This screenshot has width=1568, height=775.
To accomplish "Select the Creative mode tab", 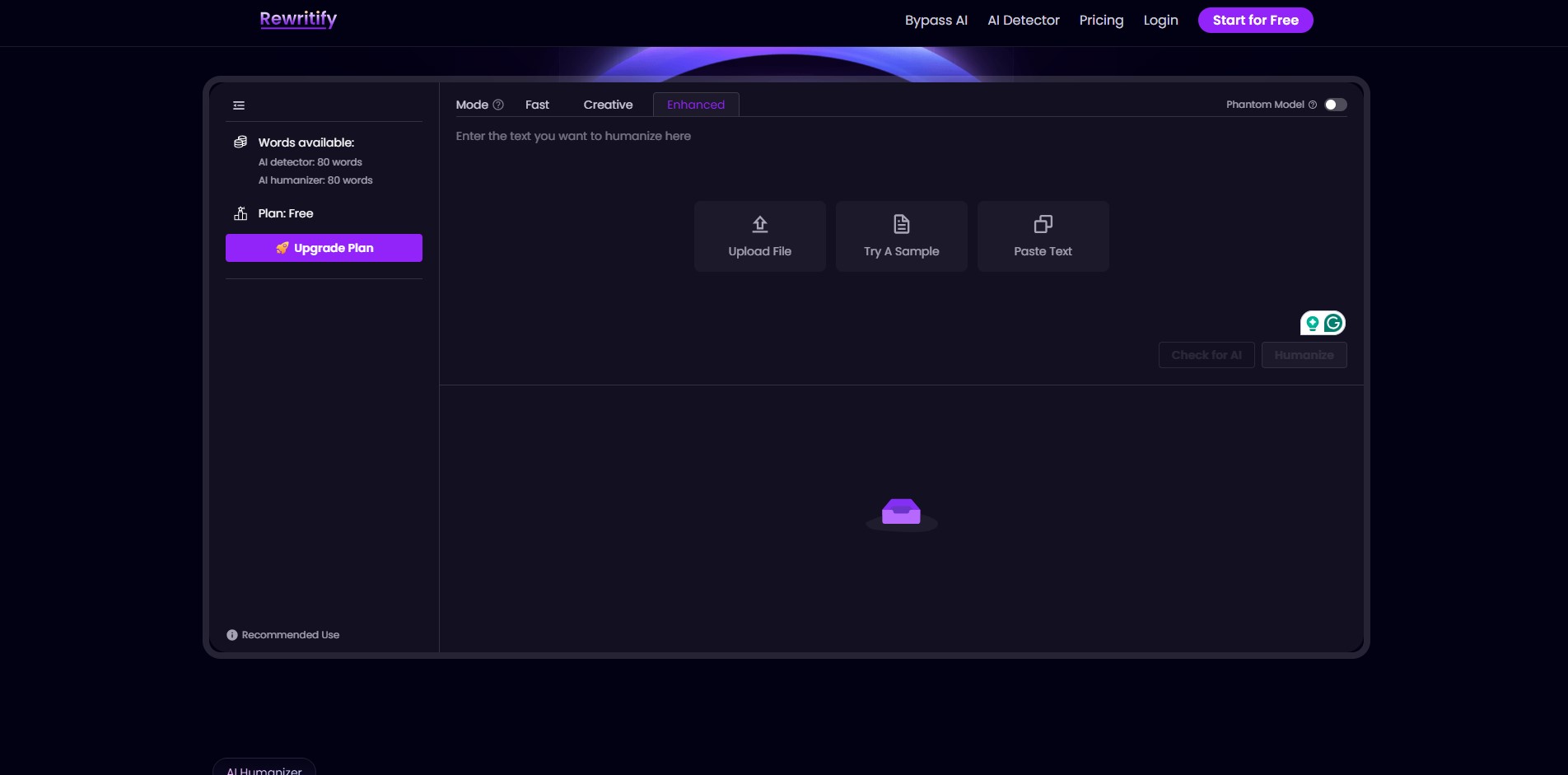I will 608,105.
